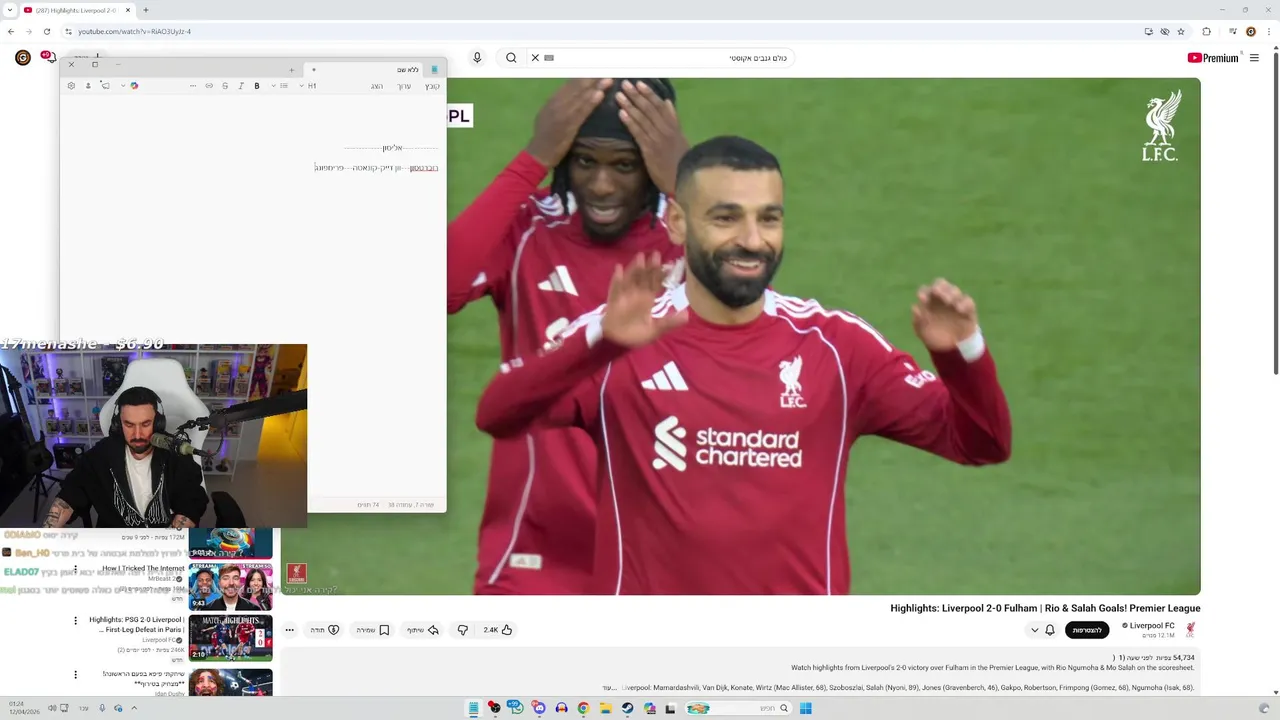
Task: Open options menu for How I Tricked The Internet
Action: [75, 569]
